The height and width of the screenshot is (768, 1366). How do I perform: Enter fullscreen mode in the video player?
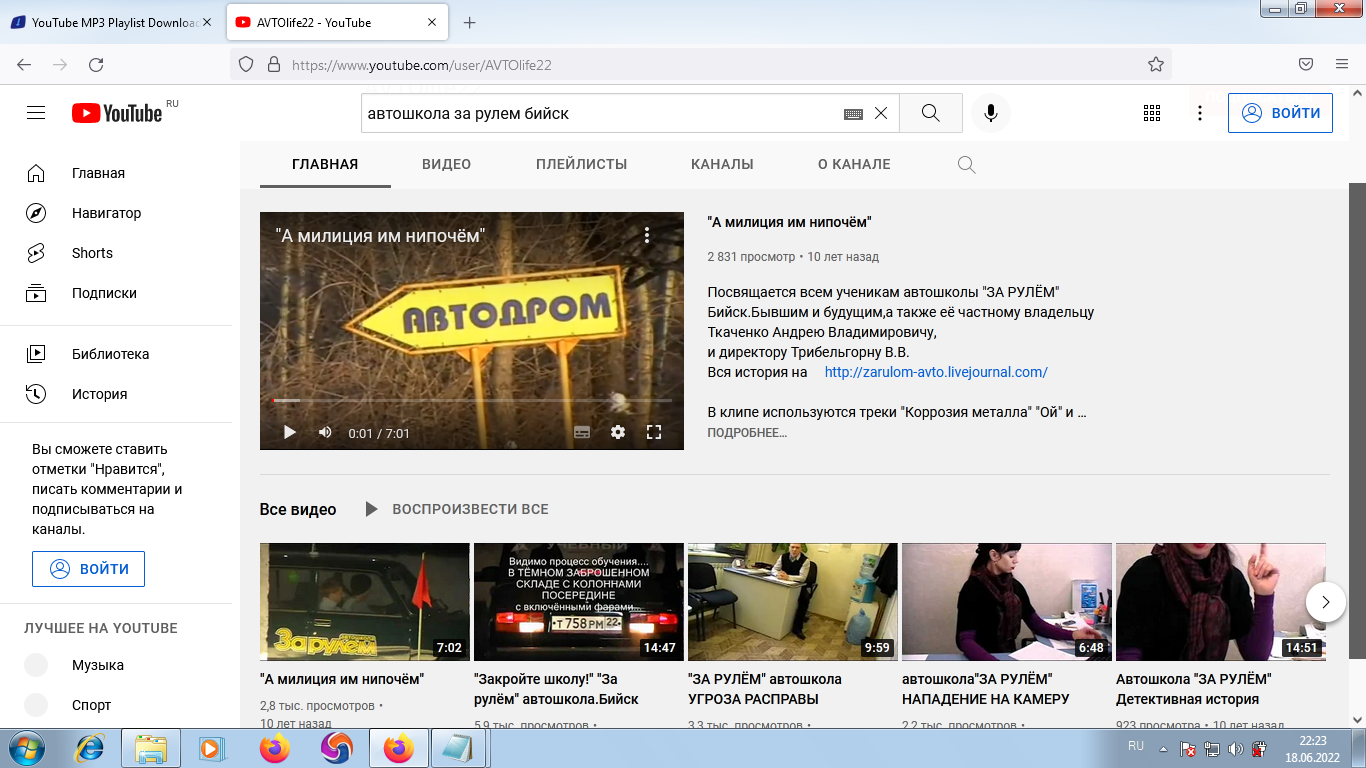coord(656,432)
